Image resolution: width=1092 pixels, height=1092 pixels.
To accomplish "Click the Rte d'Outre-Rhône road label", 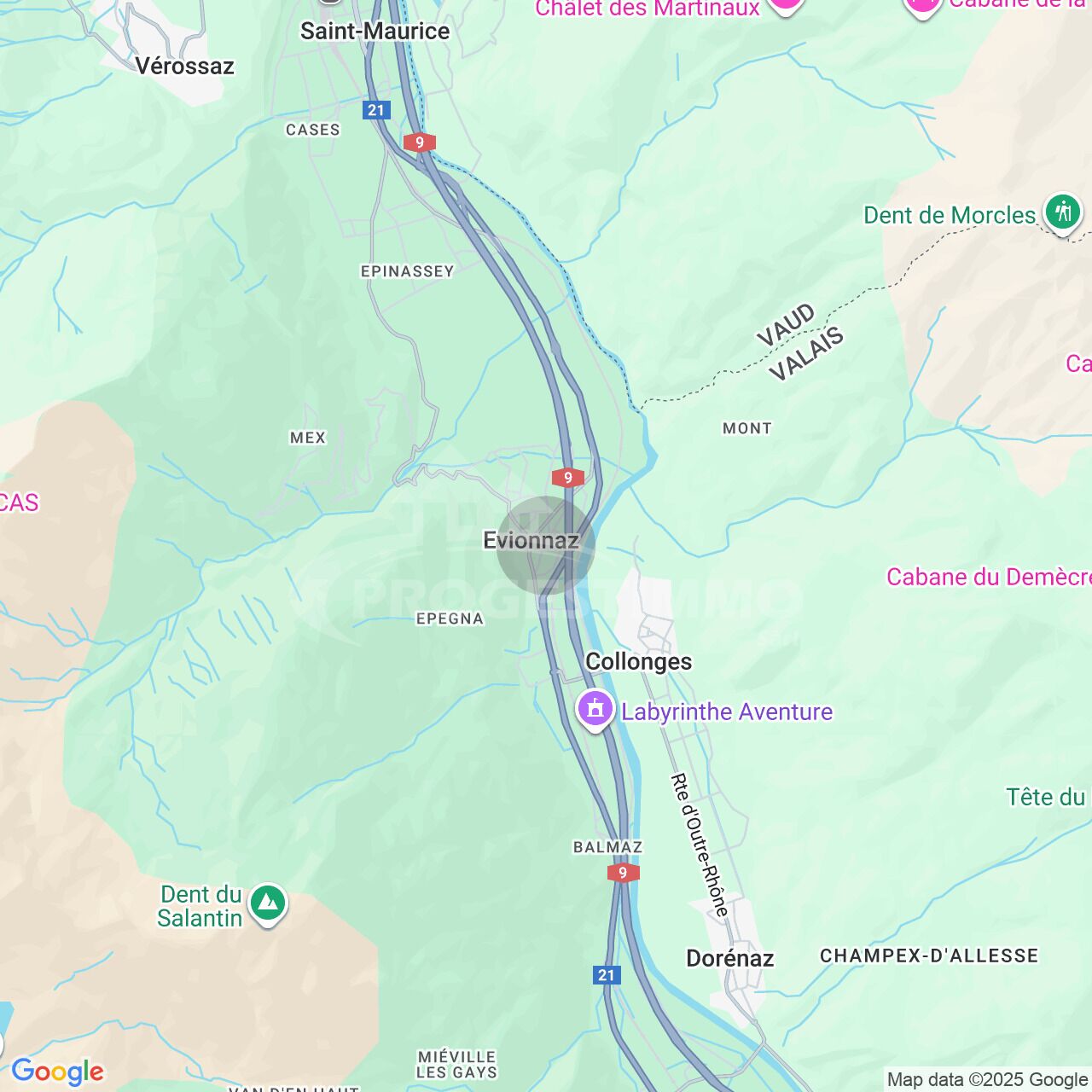I will (700, 845).
